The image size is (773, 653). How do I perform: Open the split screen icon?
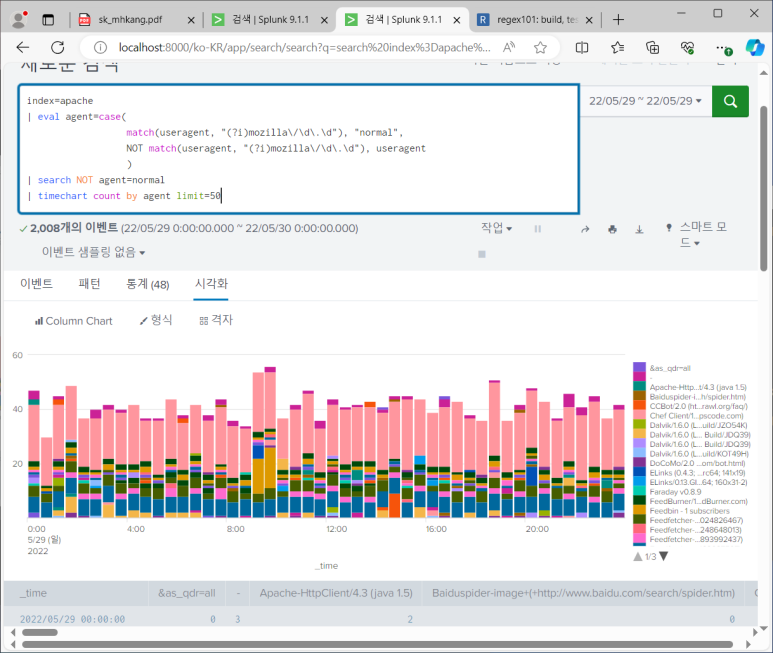[582, 47]
